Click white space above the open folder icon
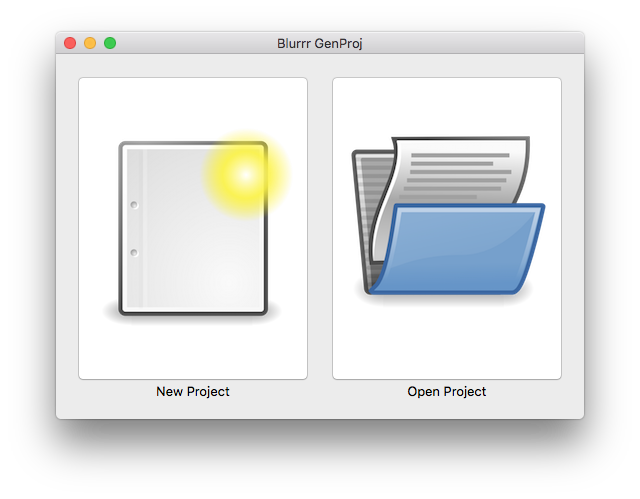 pos(447,105)
